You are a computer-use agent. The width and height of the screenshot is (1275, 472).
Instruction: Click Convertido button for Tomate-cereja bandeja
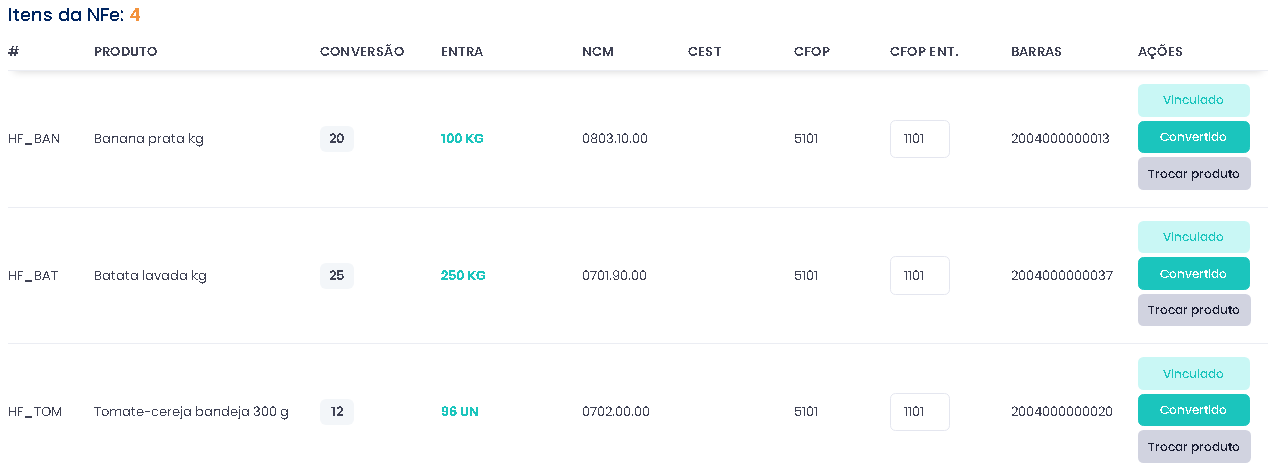pos(1193,410)
